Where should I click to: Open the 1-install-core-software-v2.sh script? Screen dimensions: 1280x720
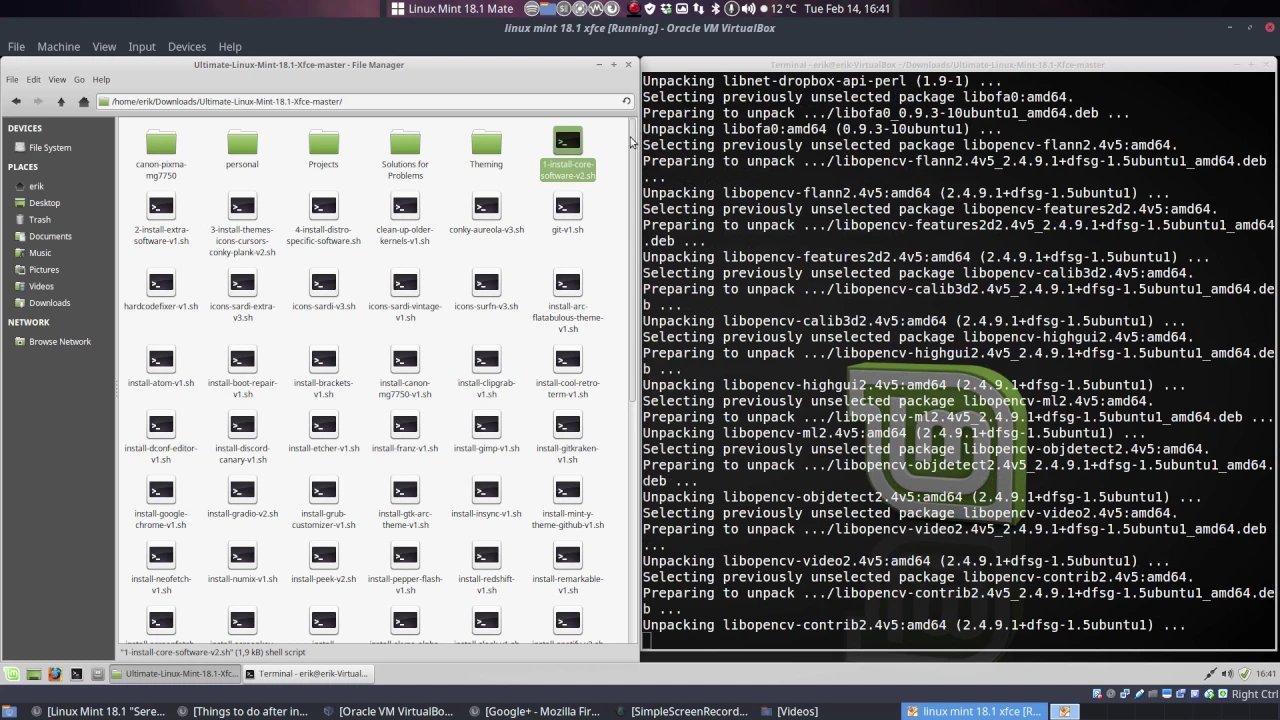pyautogui.click(x=567, y=154)
